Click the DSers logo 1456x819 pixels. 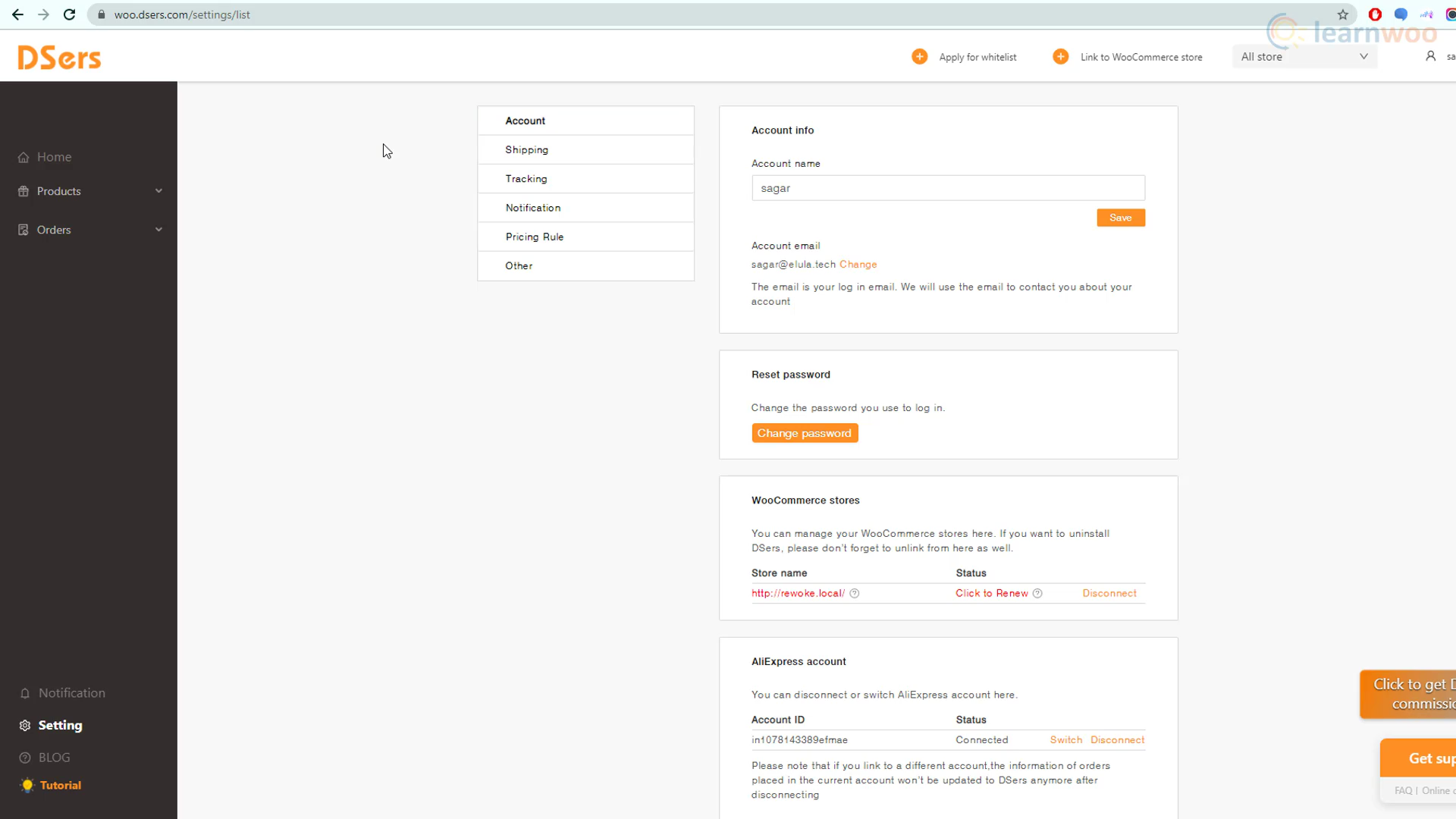point(59,58)
